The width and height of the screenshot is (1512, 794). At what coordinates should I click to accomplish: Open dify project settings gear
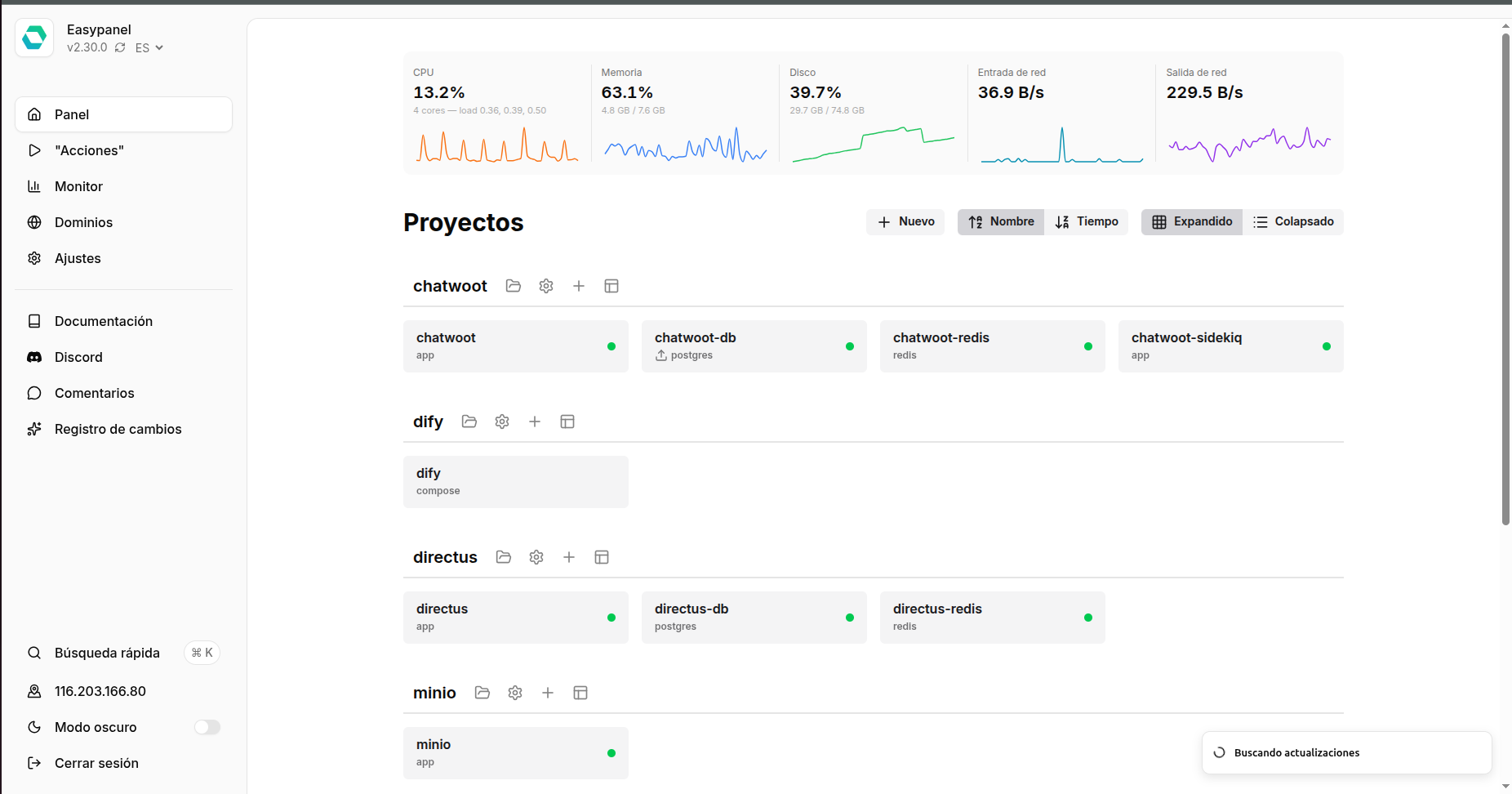(502, 422)
